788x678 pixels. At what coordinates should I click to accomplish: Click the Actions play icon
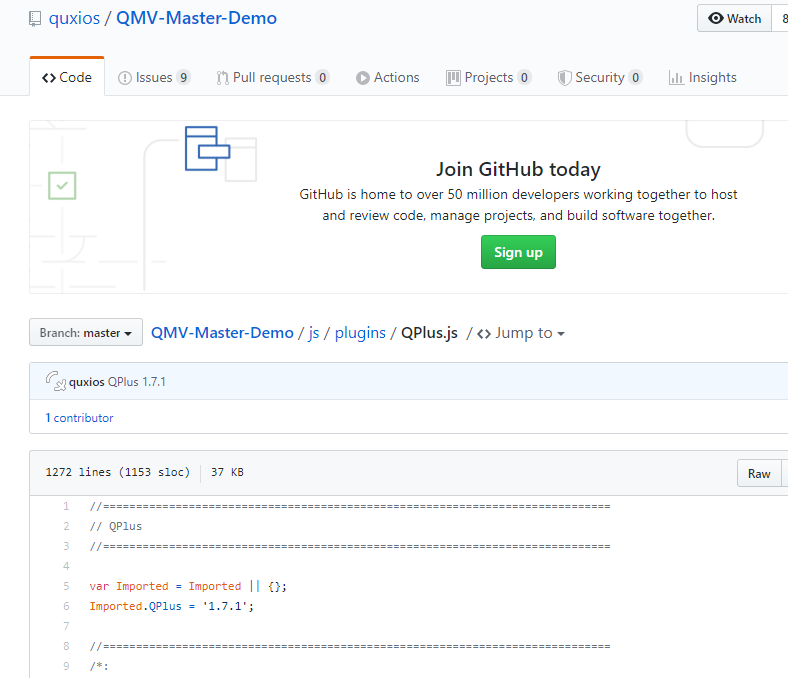(x=362, y=78)
